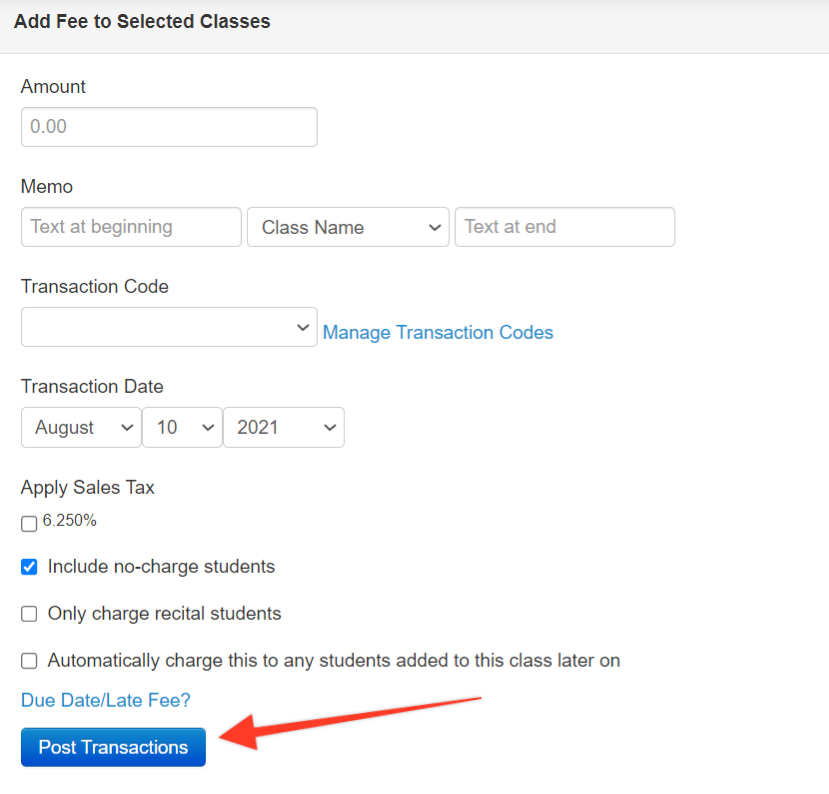Viewport: 829px width, 794px height.
Task: Open the Class Name memo dropdown
Action: tap(348, 227)
